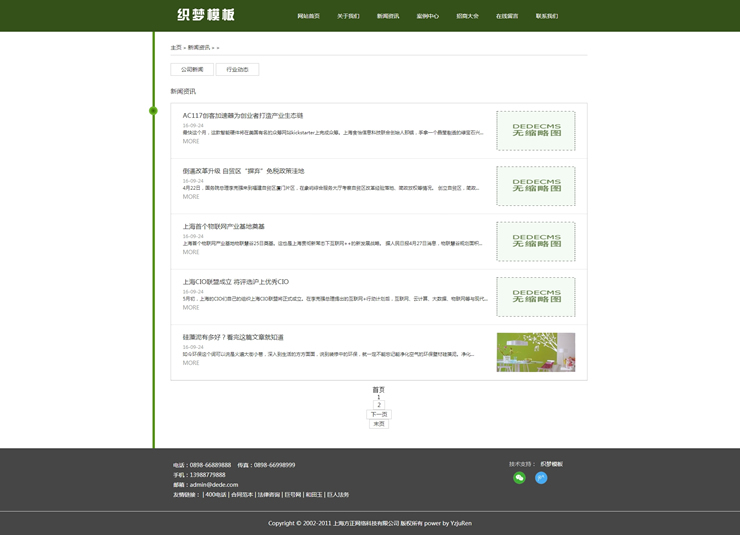Switch to the 行业动态 tab

point(237,69)
